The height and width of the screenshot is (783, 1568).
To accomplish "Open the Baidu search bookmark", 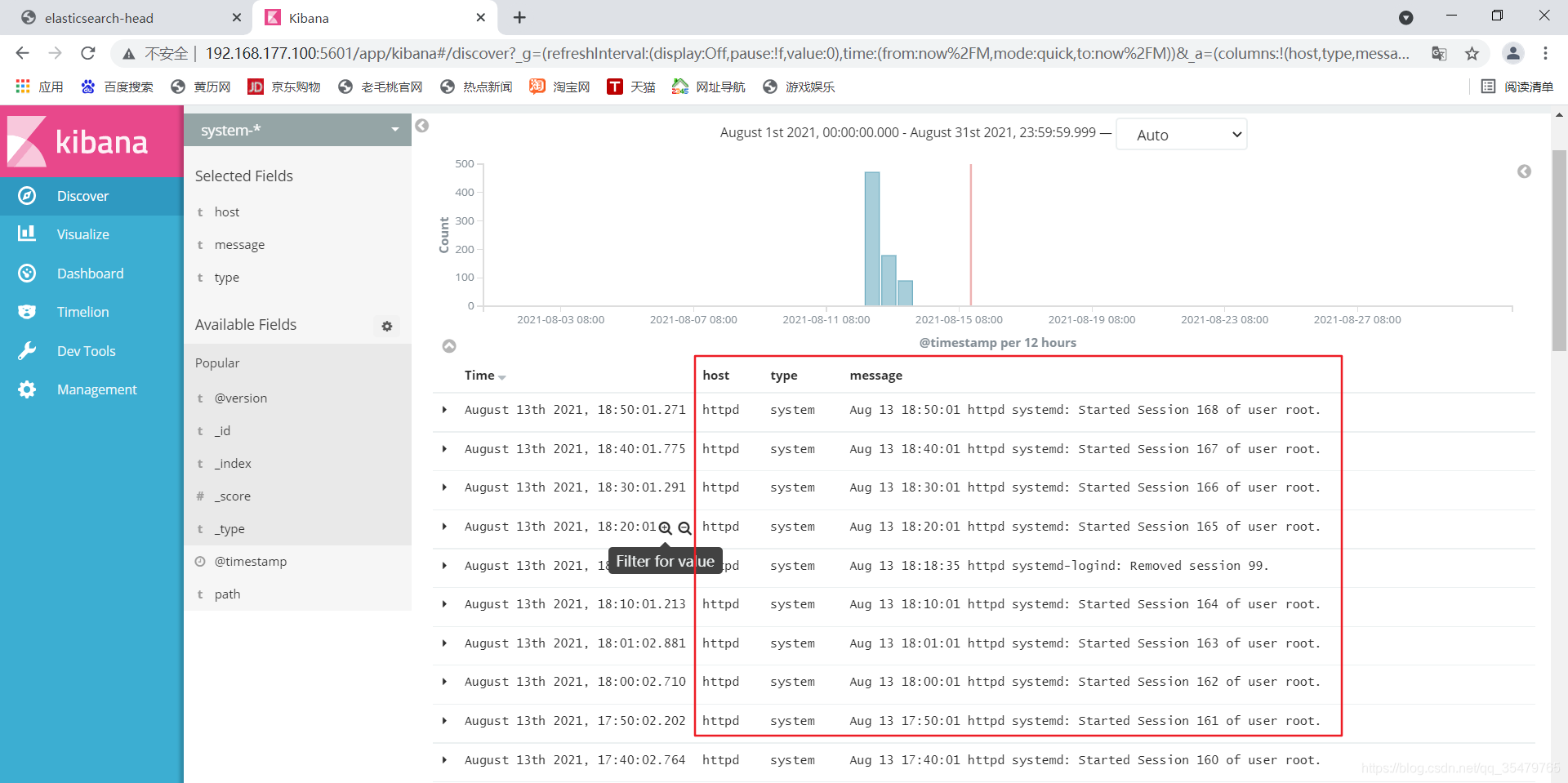I will click(117, 87).
